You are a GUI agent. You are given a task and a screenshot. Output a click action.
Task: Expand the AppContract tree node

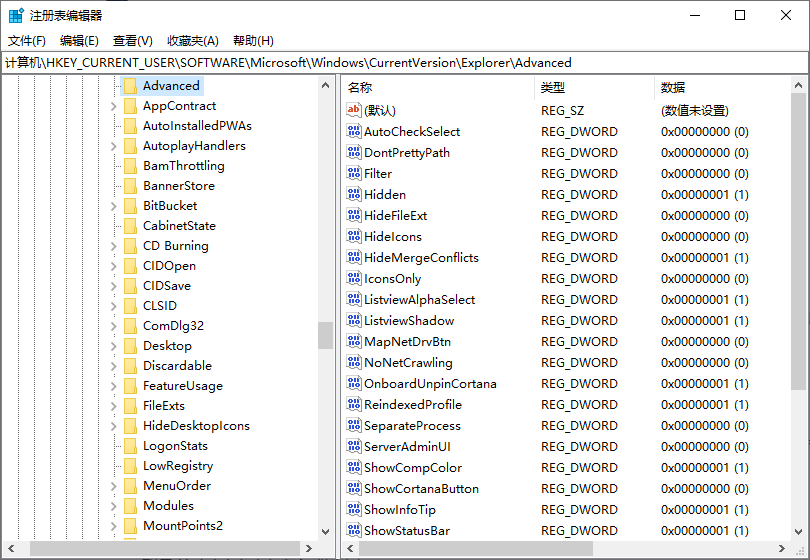[115, 106]
